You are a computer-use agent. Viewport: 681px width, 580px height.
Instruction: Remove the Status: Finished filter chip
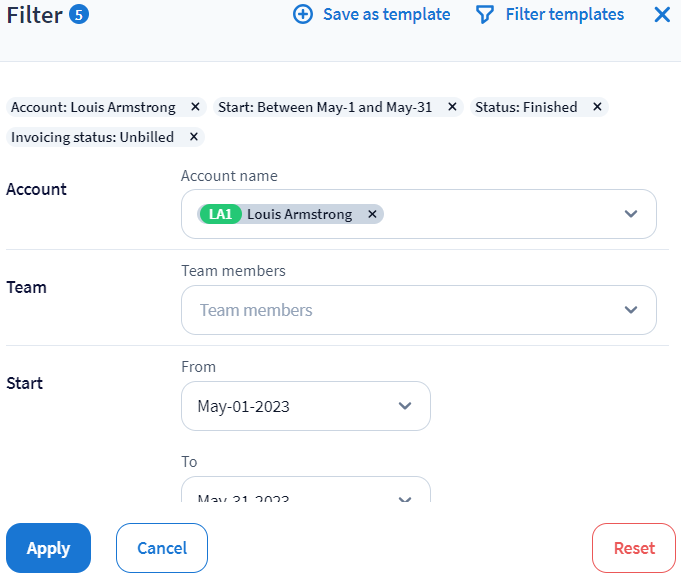click(x=597, y=107)
